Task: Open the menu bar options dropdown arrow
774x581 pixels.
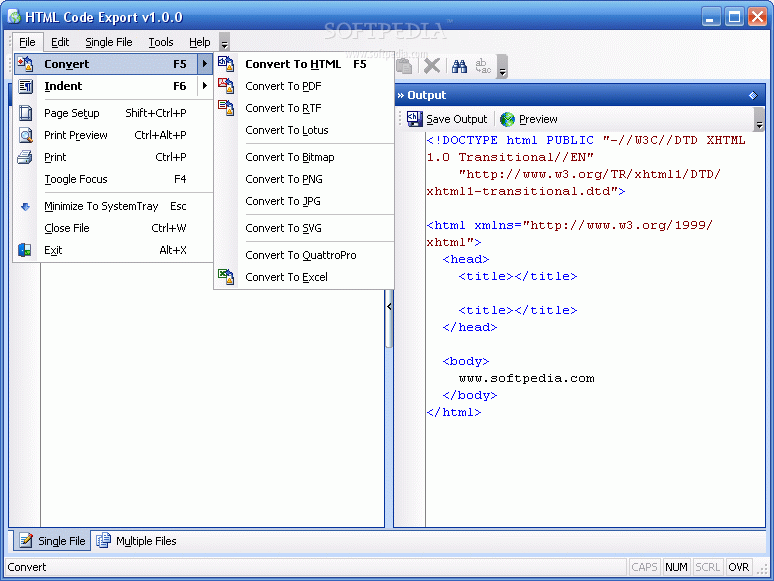Action: pyautogui.click(x=224, y=42)
